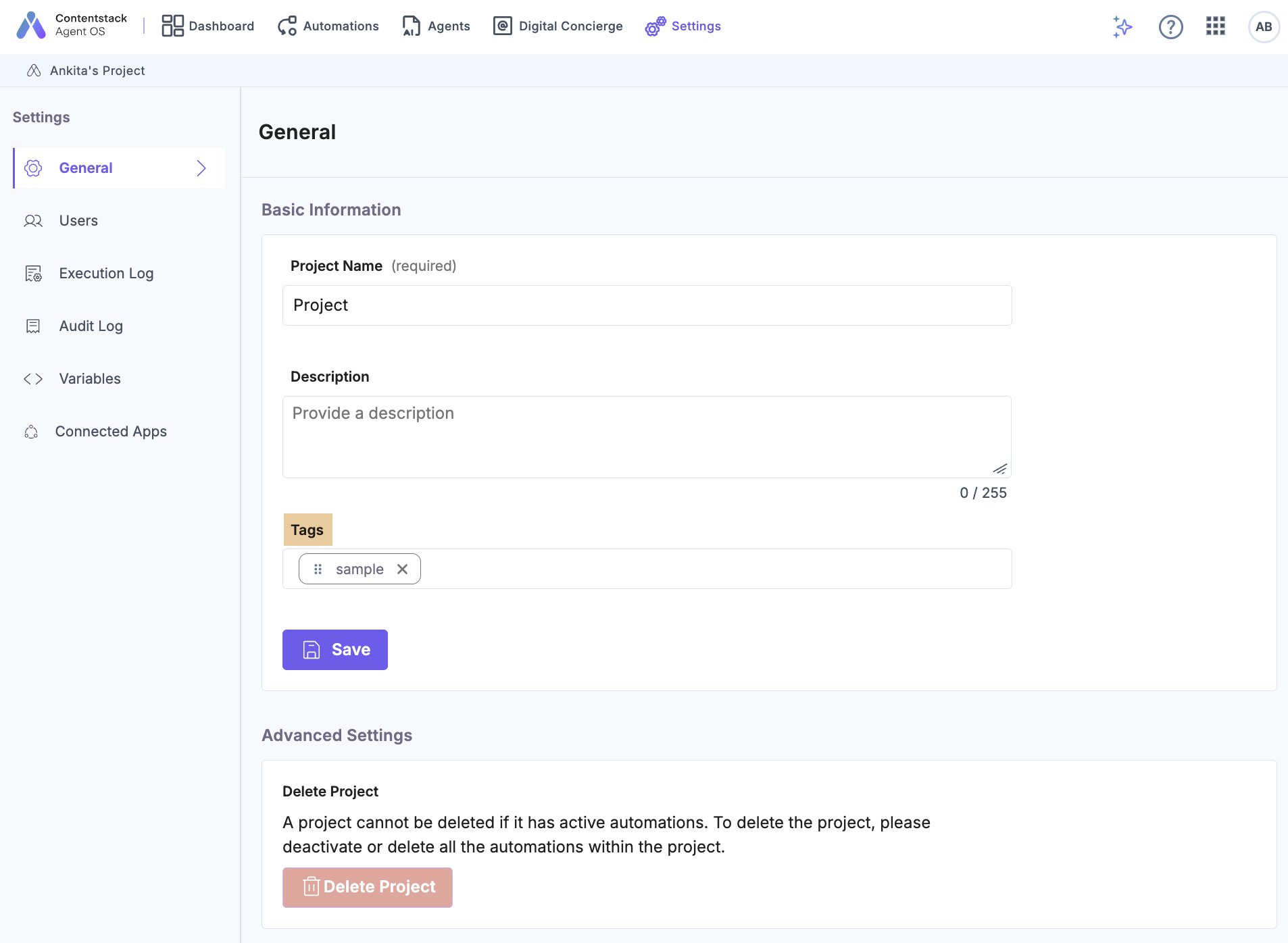Open the AI sparkle assistant icon
Screen dimensions: 1288x943
(1122, 27)
